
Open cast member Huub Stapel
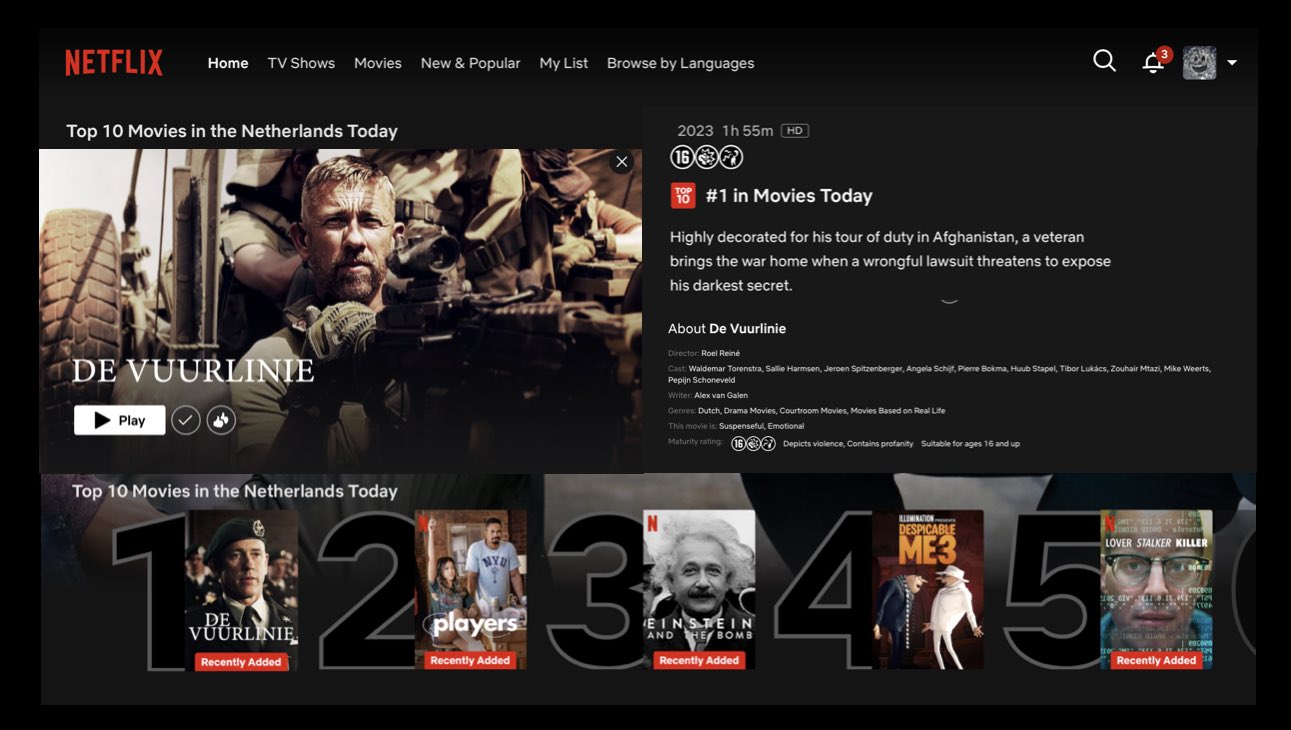(1034, 369)
